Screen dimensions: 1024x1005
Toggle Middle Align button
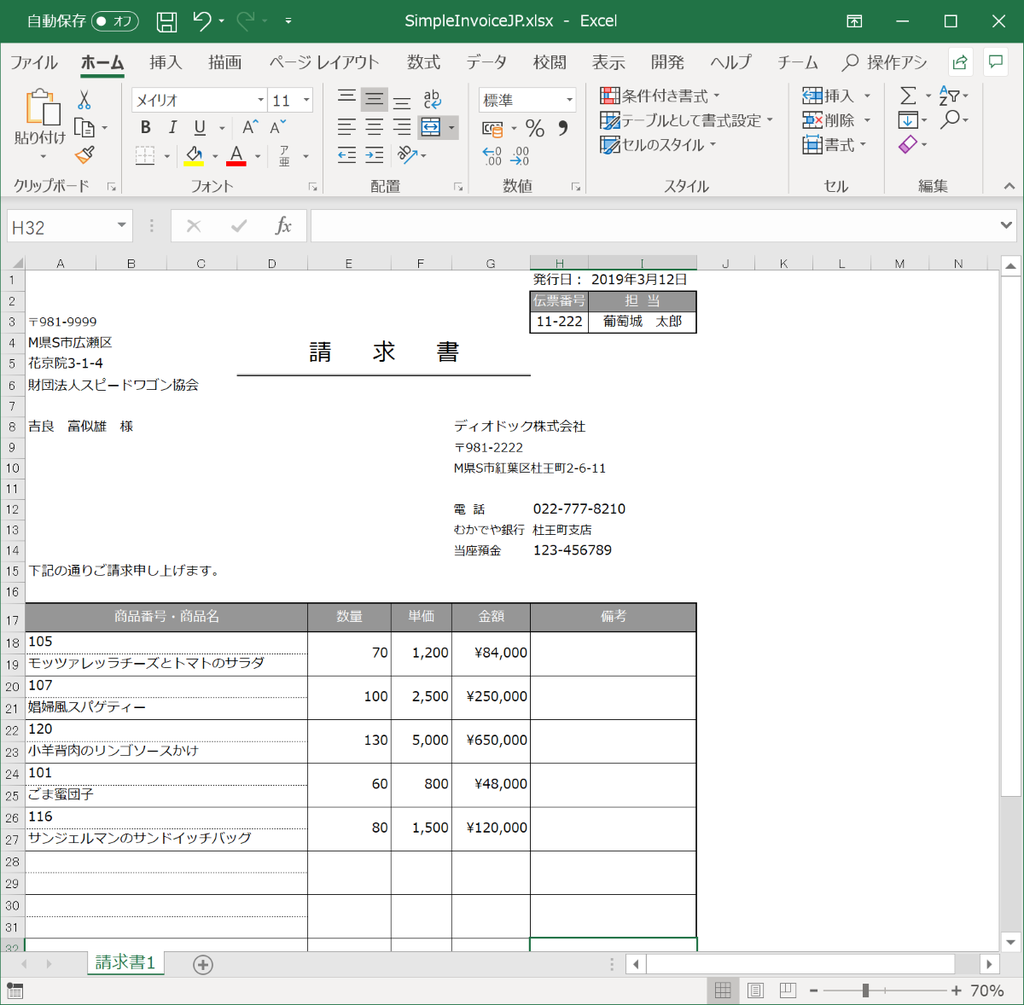(x=374, y=99)
